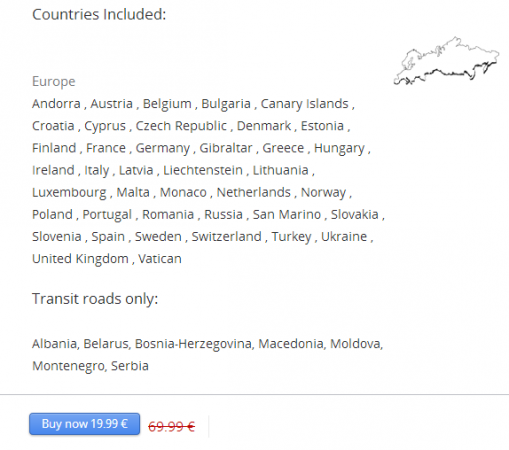Click Bosnia-Herzegovina in transit roads list
Screen dimensions: 509x450
click(193, 344)
